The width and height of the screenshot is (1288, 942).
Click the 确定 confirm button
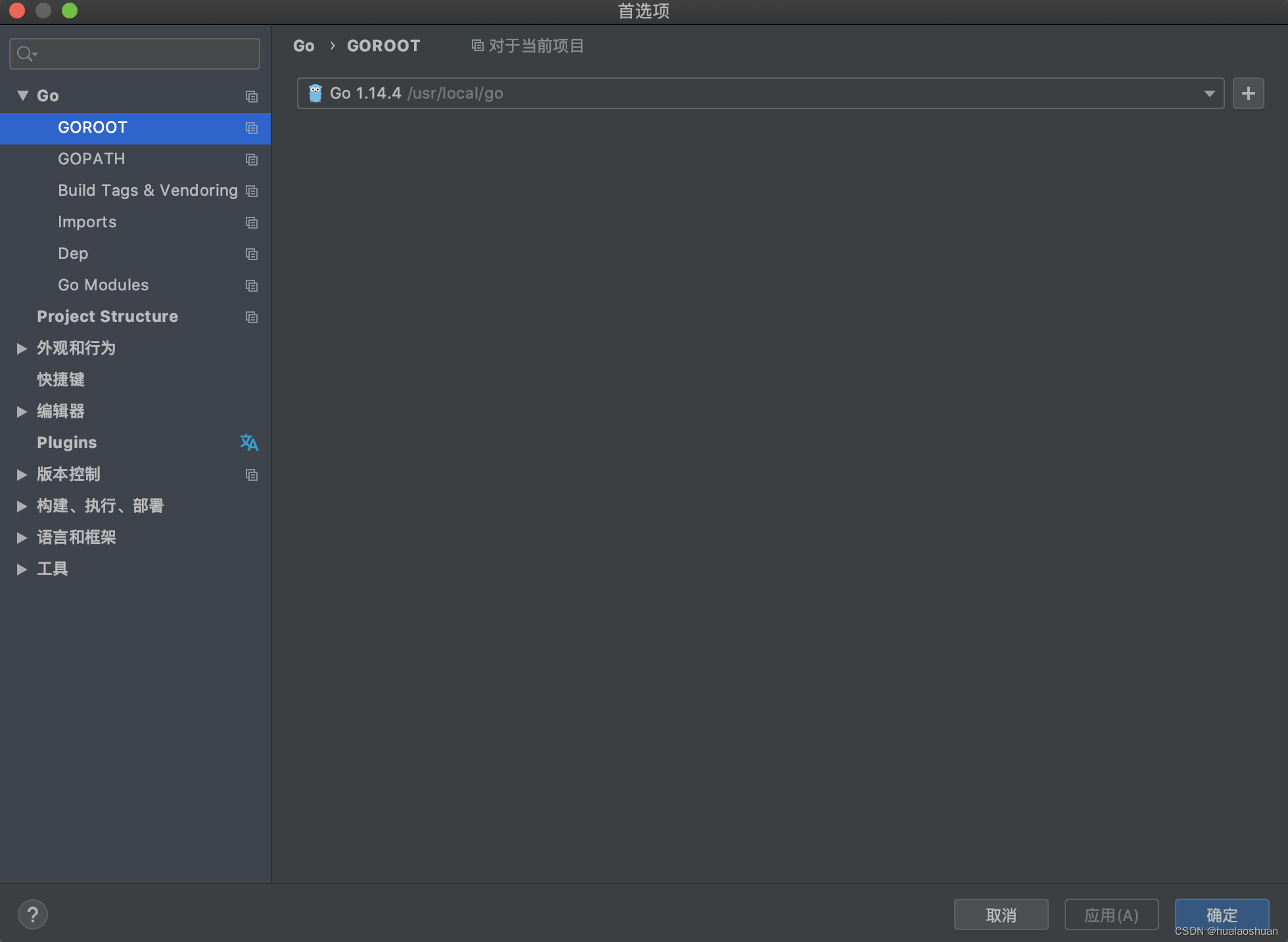point(1222,914)
